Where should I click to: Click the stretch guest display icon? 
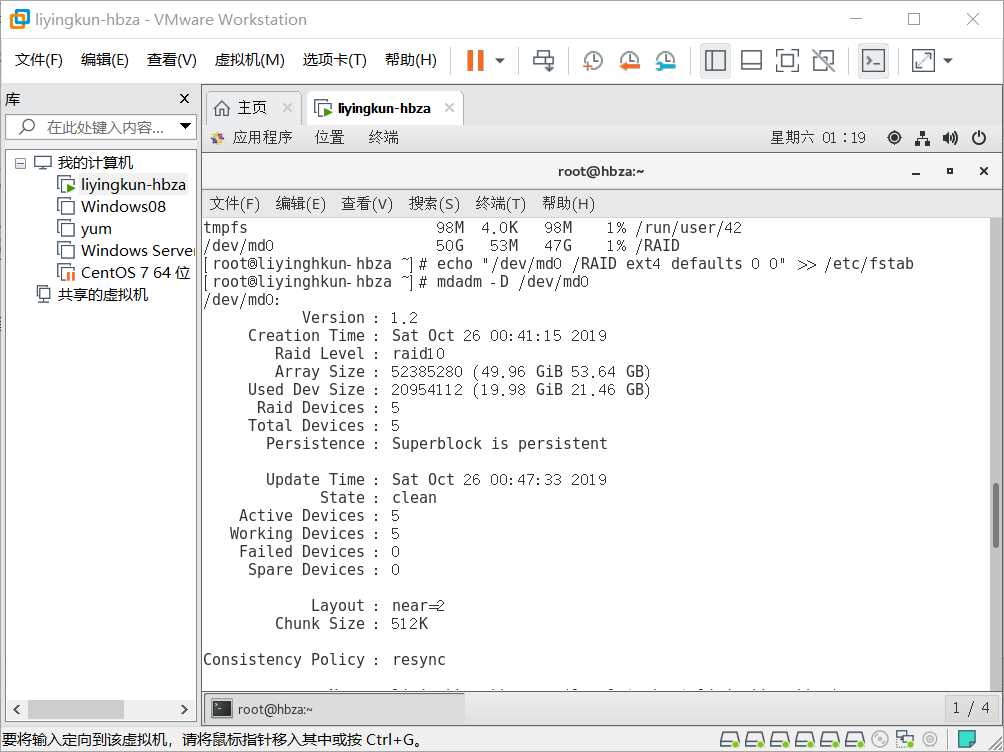(x=923, y=61)
